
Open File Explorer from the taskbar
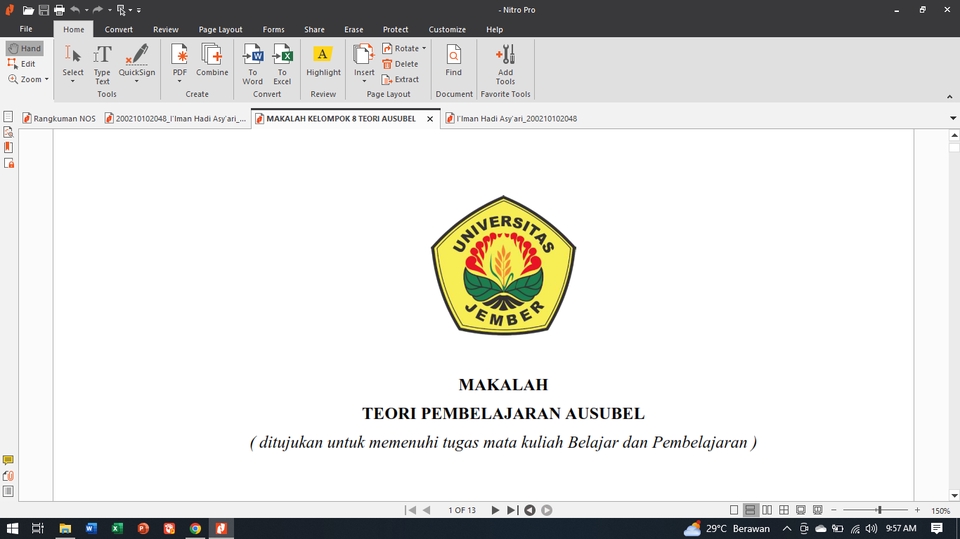coord(65,528)
